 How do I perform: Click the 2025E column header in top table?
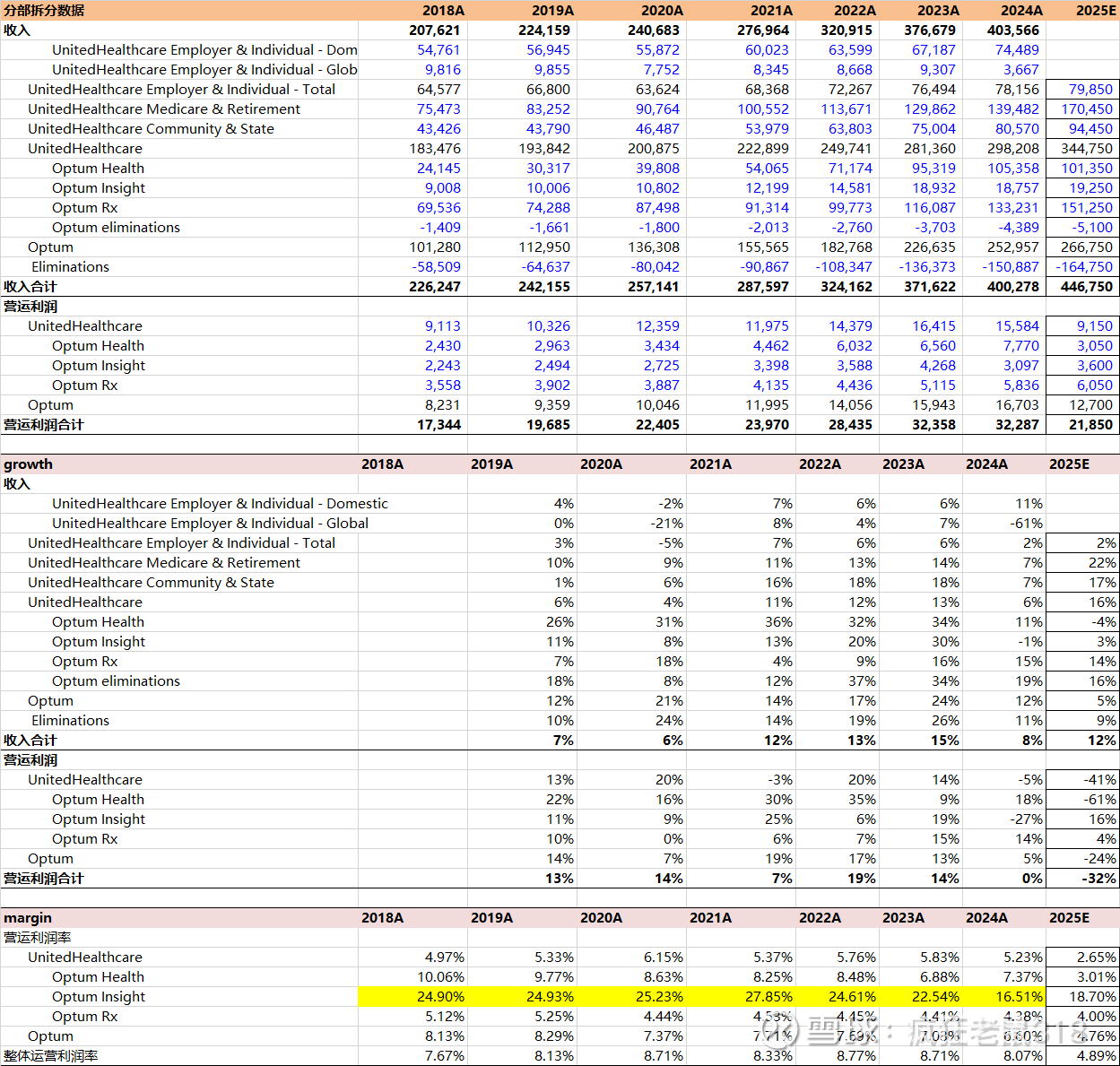(1095, 11)
